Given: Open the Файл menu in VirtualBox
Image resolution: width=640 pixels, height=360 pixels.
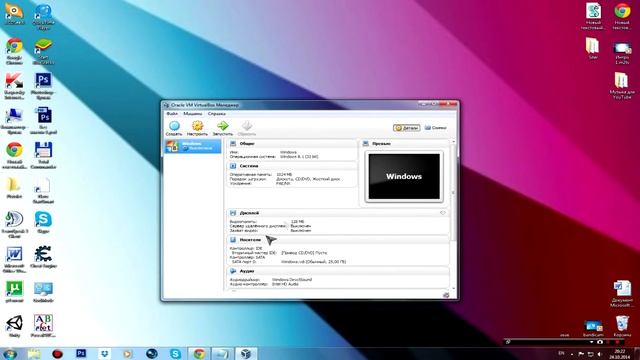Looking at the screenshot, I should (x=172, y=114).
